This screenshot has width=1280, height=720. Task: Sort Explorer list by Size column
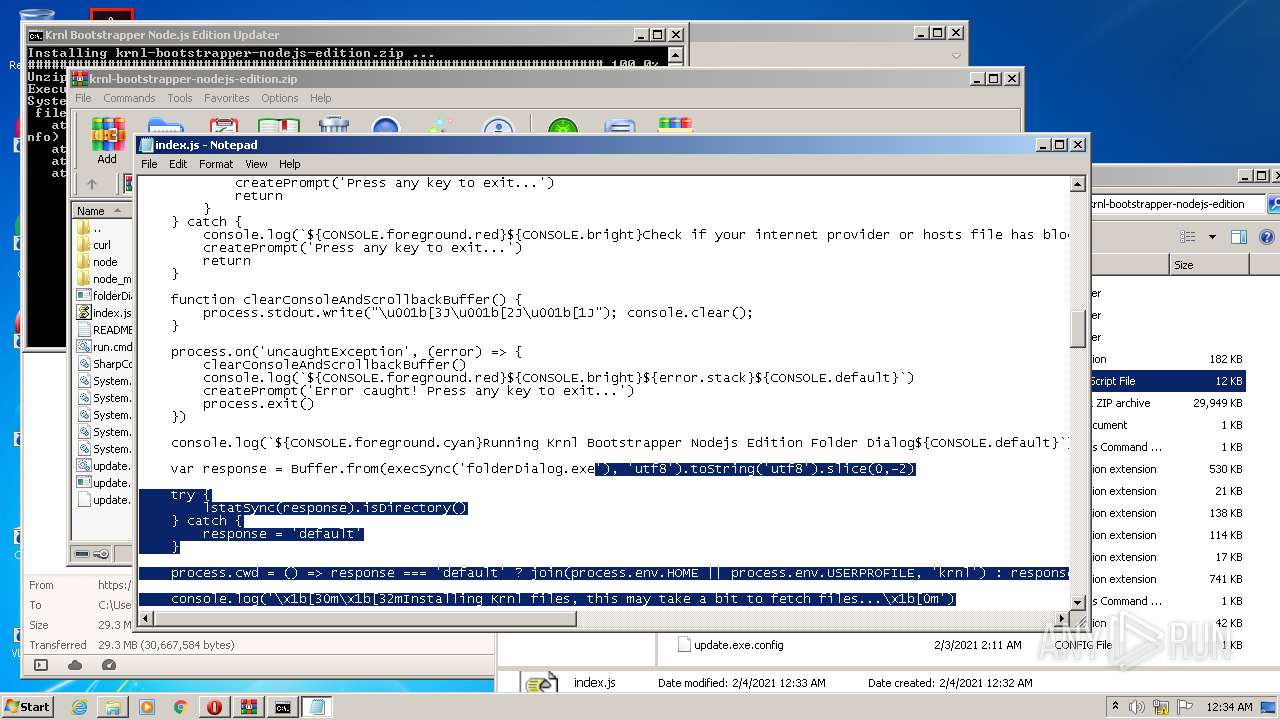1208,265
